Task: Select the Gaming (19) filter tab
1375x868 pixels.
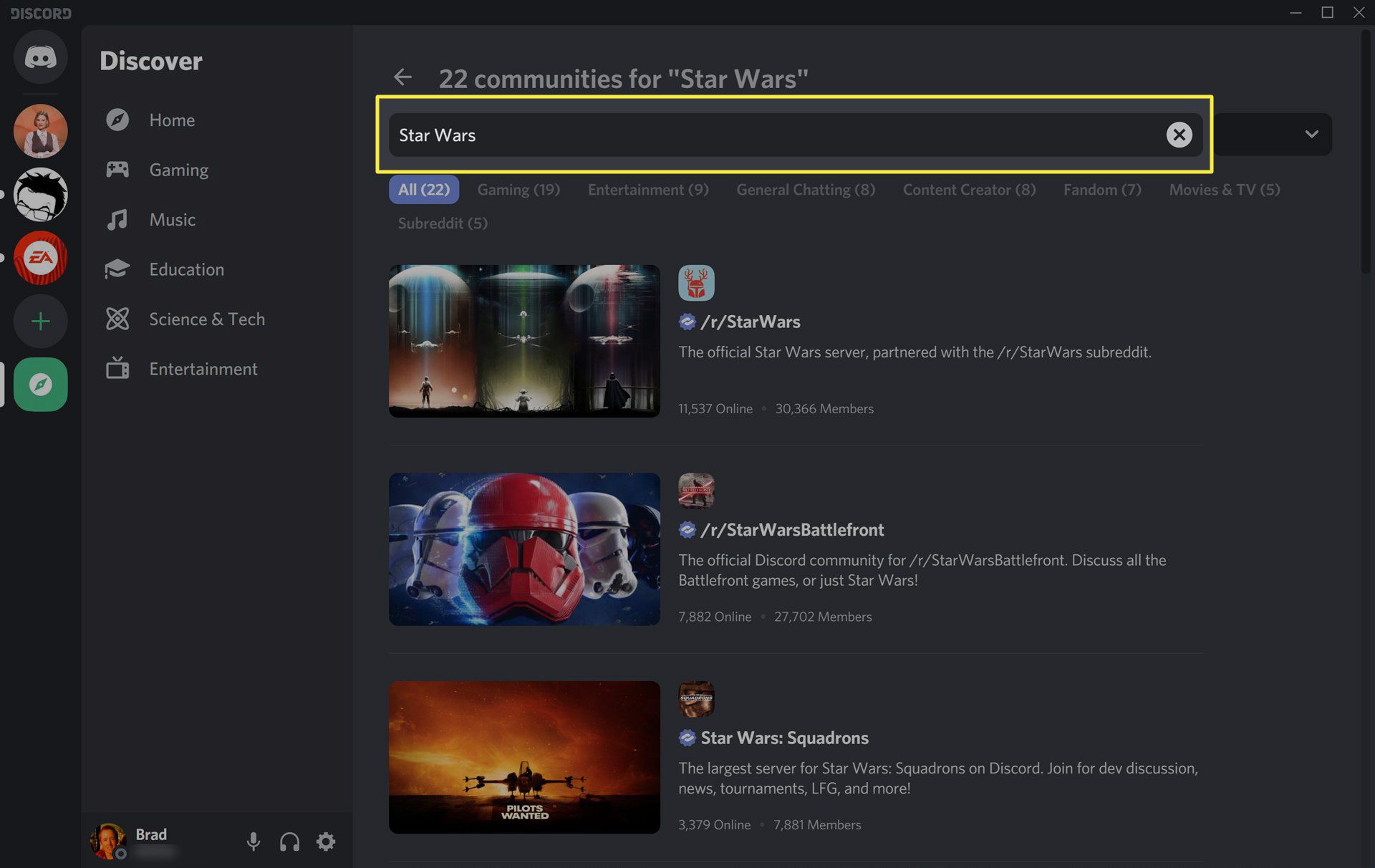Action: pyautogui.click(x=519, y=189)
